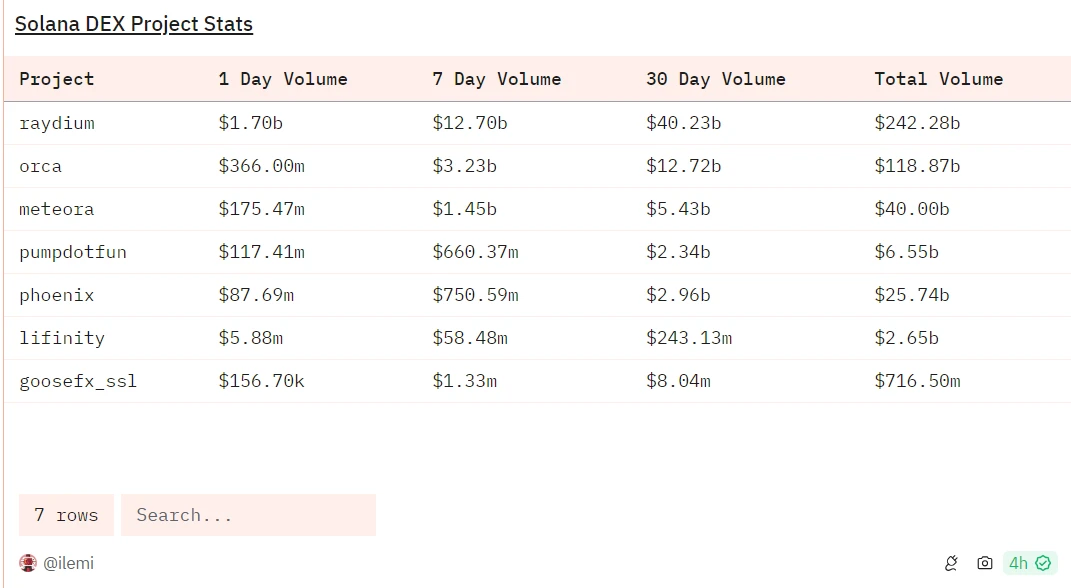
Task: Select the pumpdotfun project cell
Action: pos(73,252)
